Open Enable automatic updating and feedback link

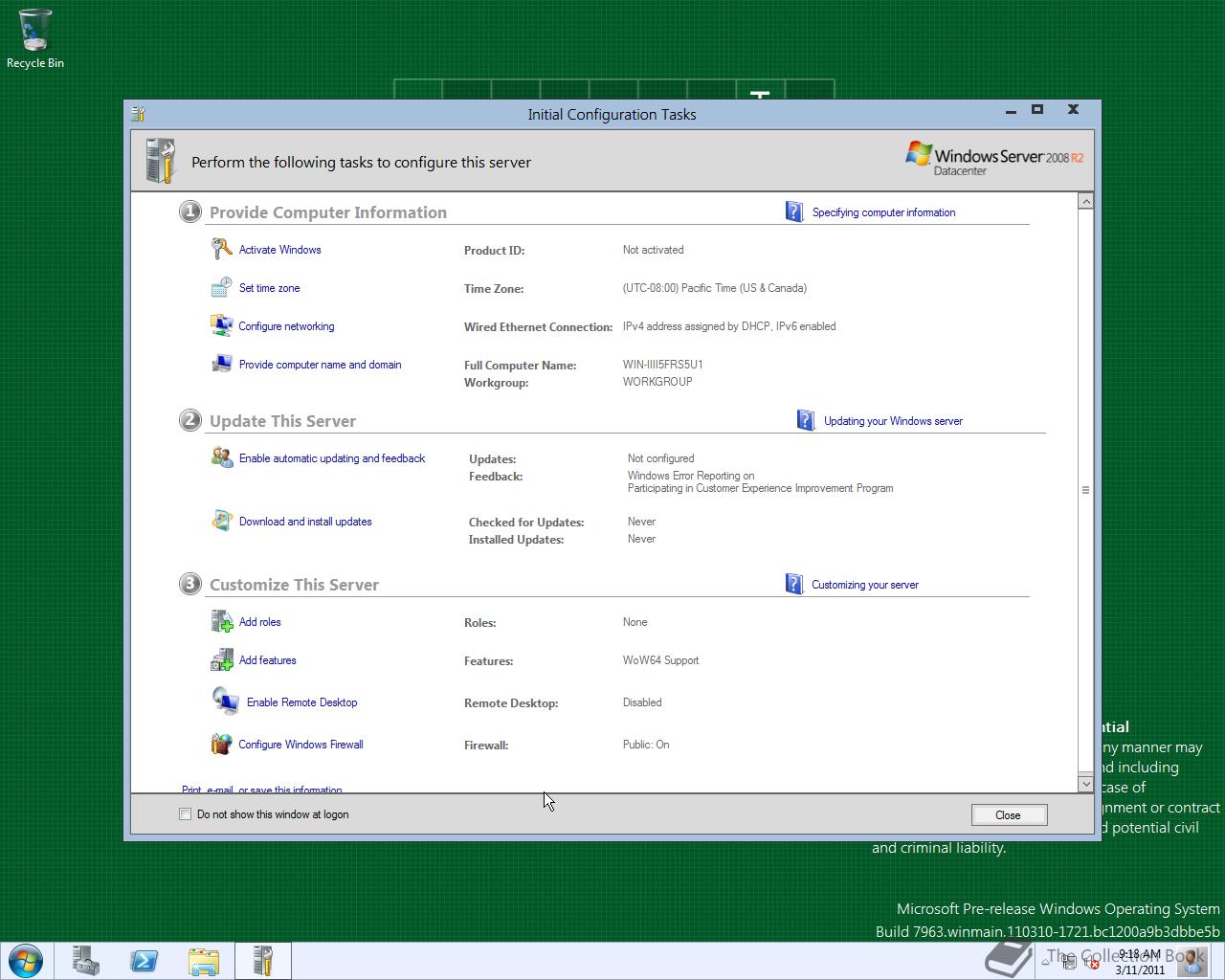tap(332, 458)
